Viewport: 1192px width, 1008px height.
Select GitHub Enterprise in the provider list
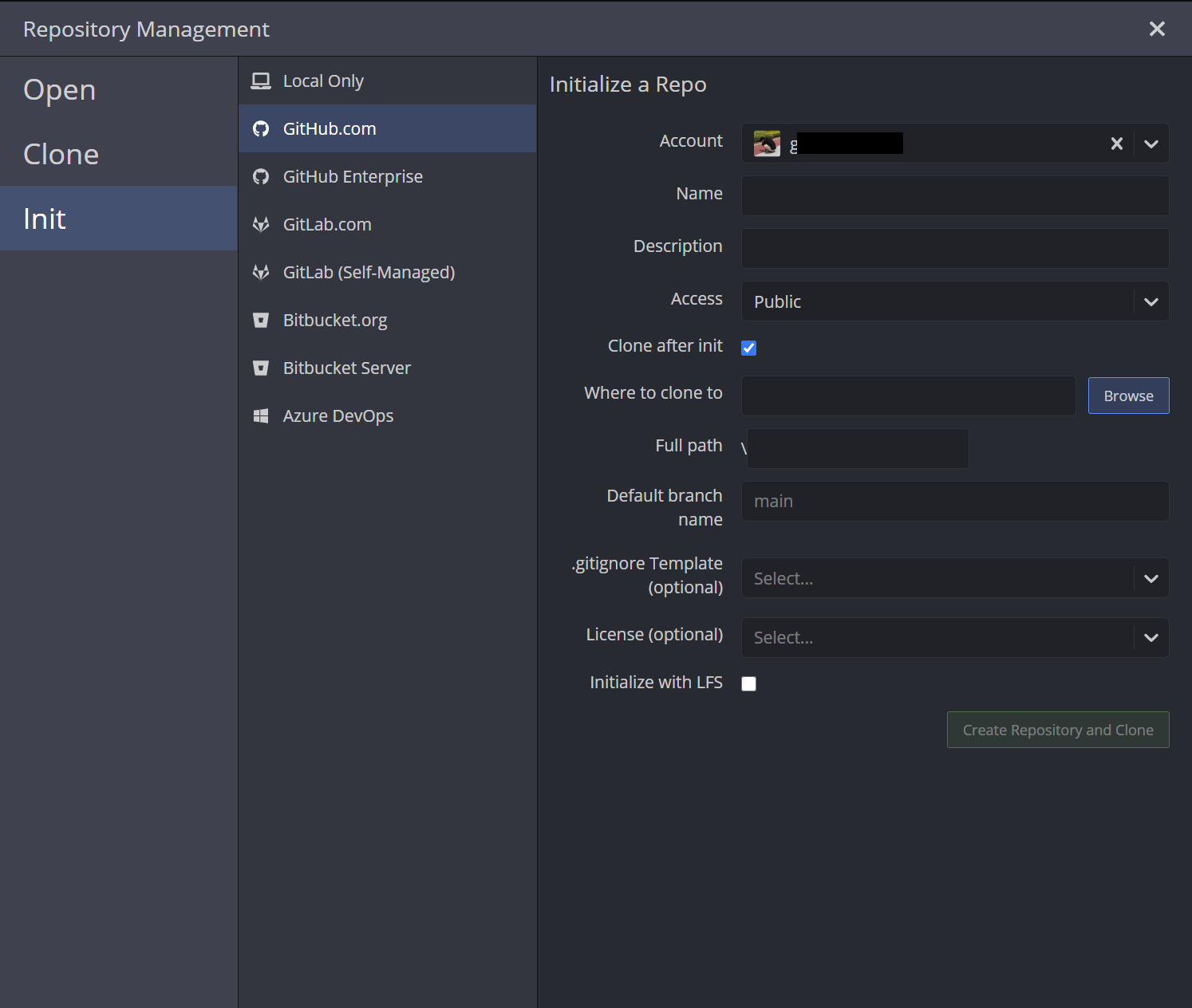[388, 176]
